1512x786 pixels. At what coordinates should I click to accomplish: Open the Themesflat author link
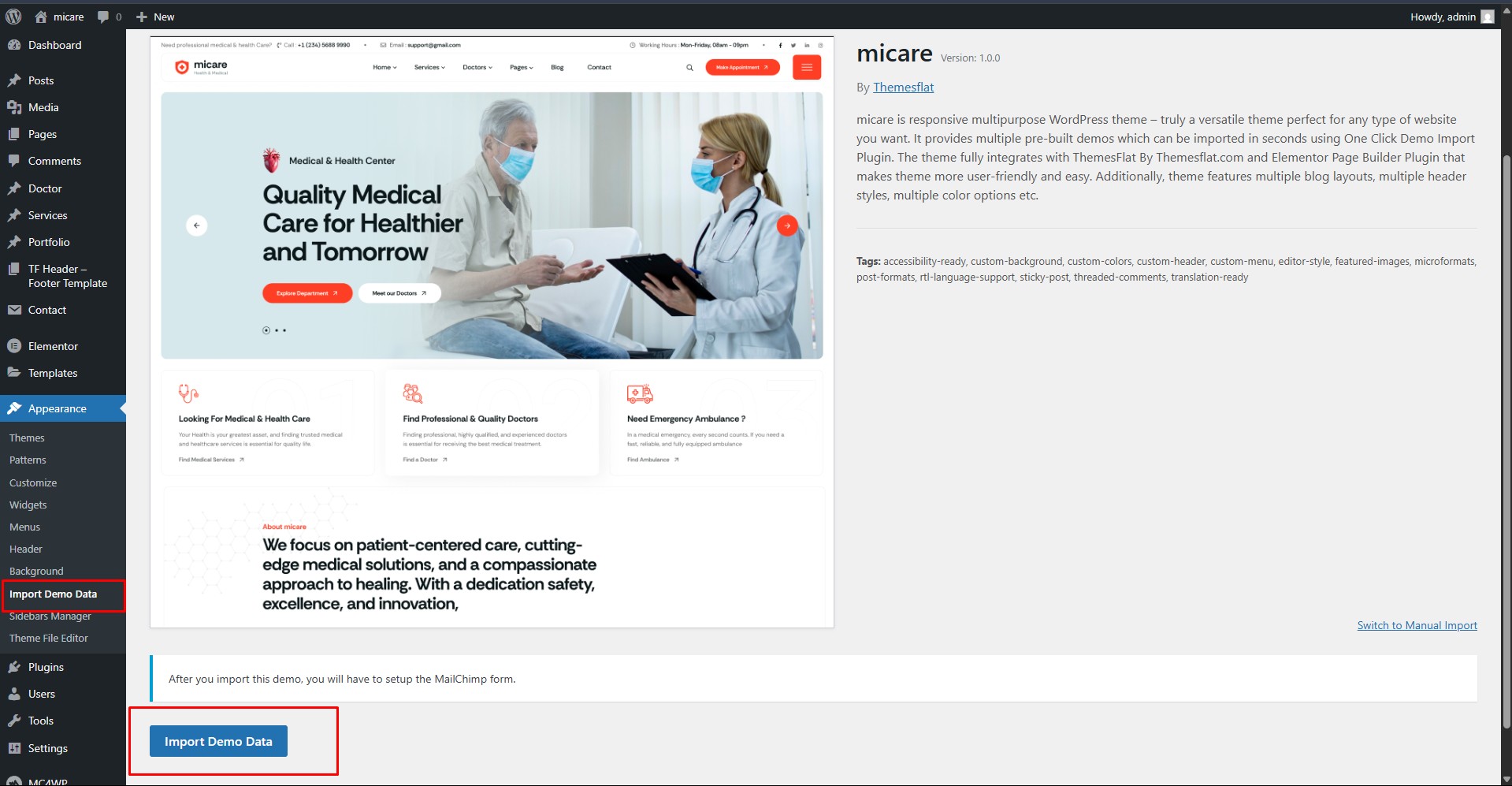pyautogui.click(x=903, y=88)
